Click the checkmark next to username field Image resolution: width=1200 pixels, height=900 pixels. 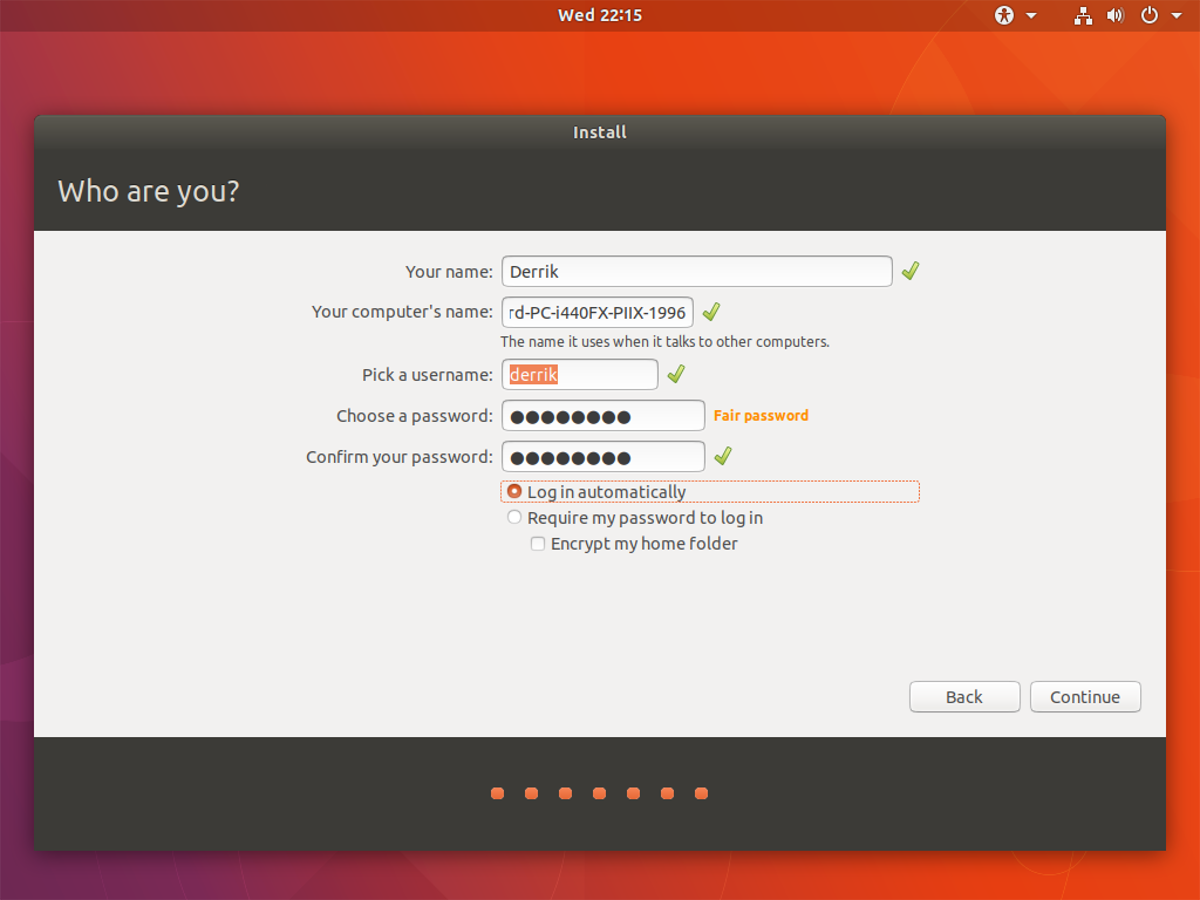(x=676, y=374)
